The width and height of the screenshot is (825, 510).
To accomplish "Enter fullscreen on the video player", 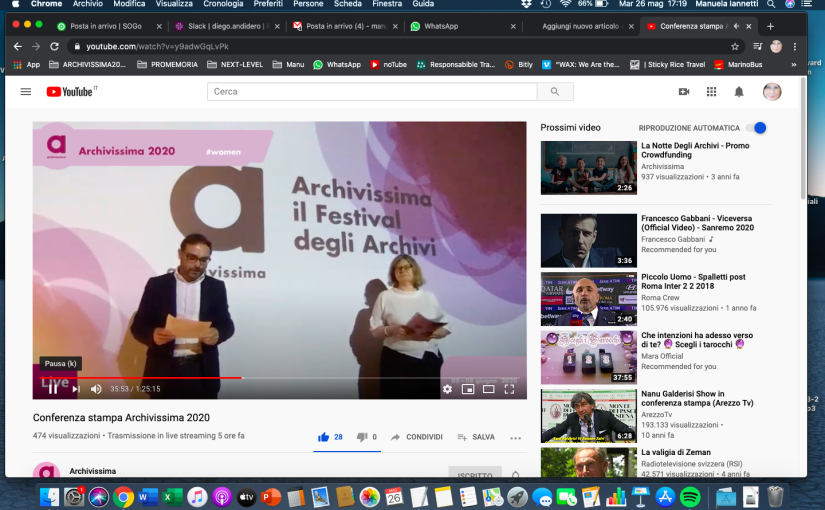I will click(509, 389).
